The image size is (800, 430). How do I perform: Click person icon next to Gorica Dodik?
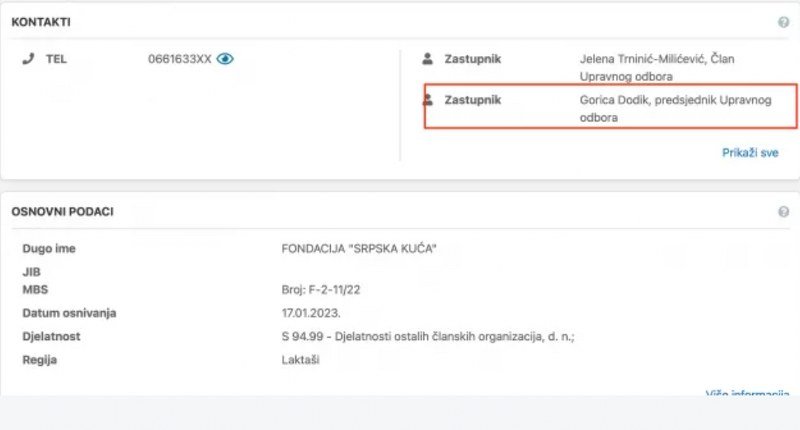[x=428, y=100]
